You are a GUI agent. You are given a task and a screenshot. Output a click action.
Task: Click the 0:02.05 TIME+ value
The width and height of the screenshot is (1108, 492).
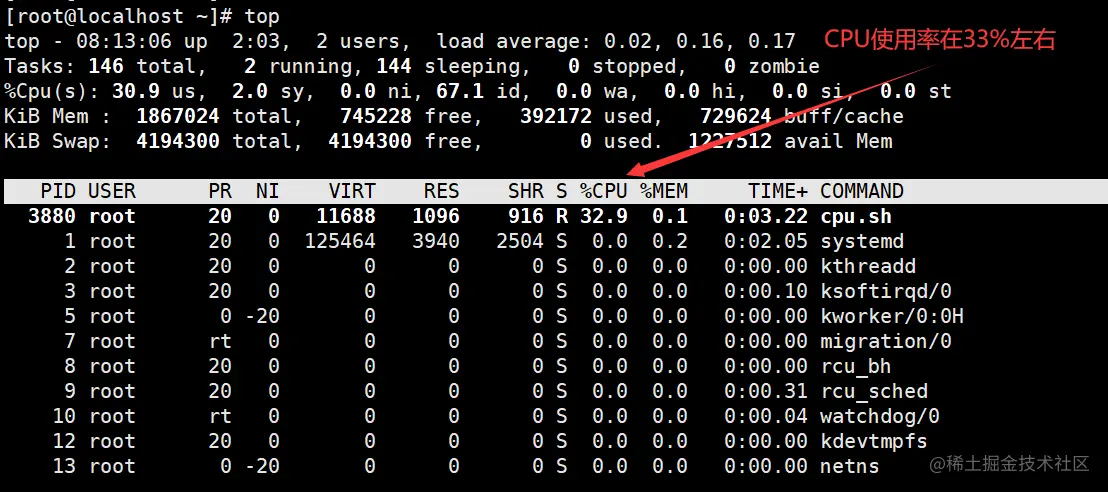[765, 241]
